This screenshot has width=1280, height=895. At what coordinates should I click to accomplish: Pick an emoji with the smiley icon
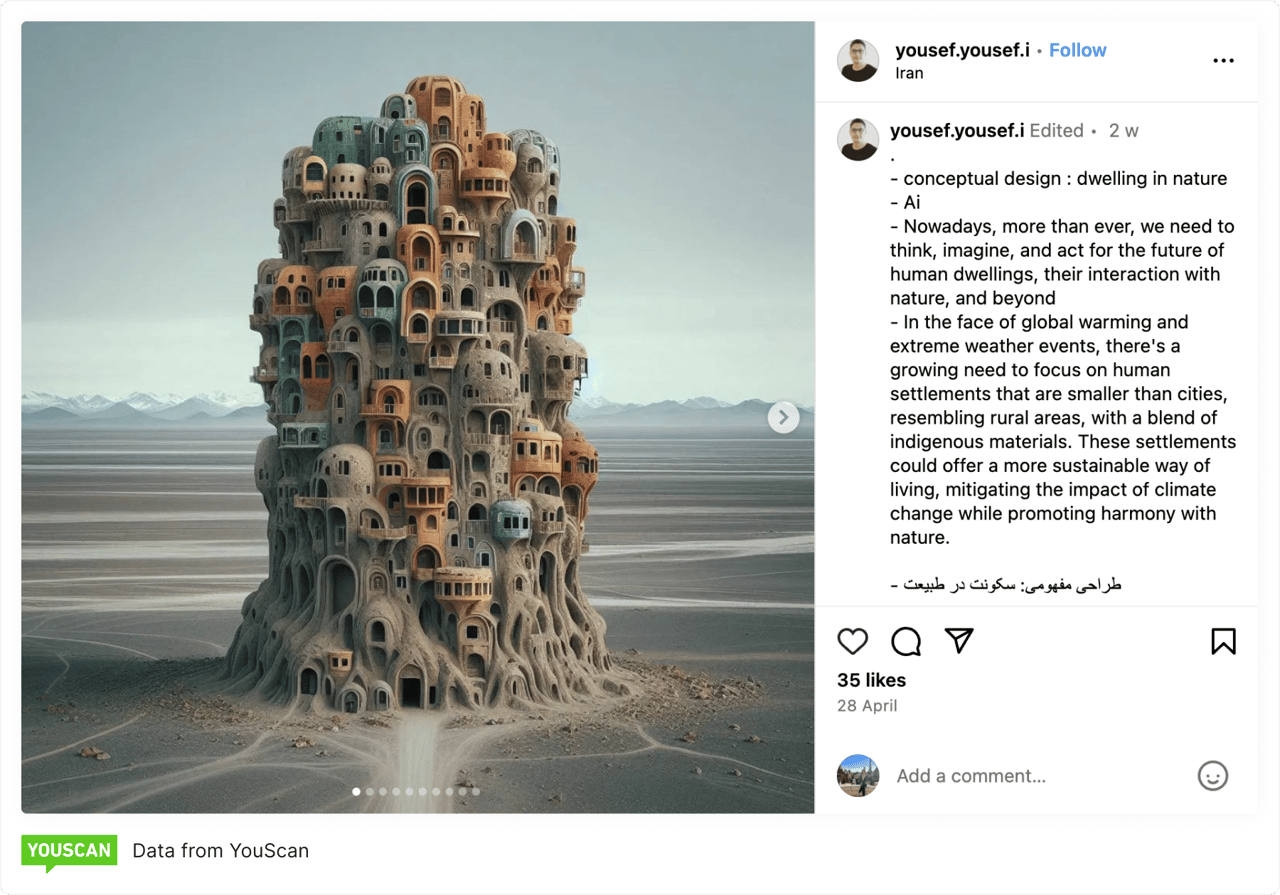[1212, 776]
